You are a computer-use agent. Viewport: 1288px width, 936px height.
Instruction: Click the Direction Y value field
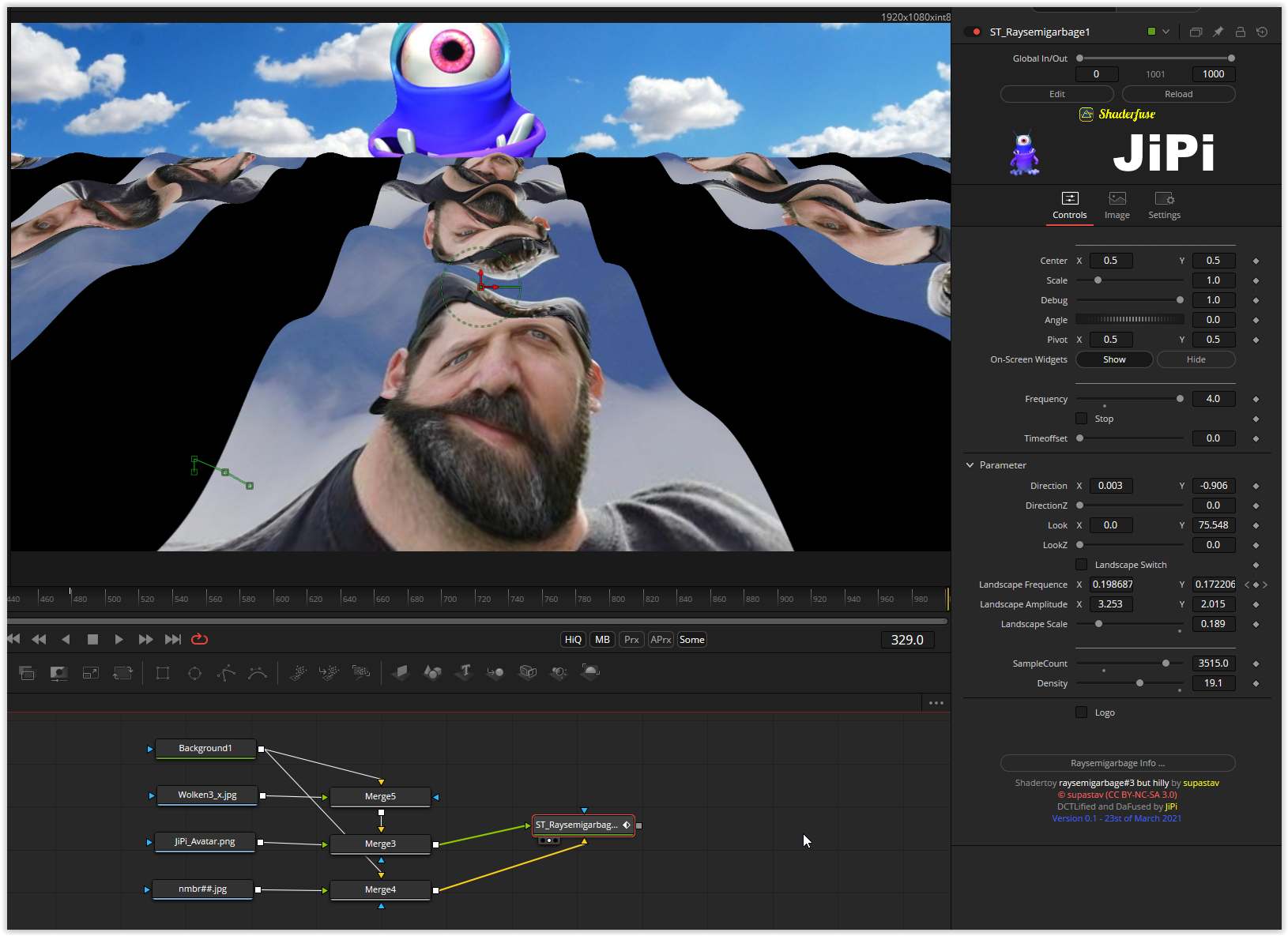1214,486
